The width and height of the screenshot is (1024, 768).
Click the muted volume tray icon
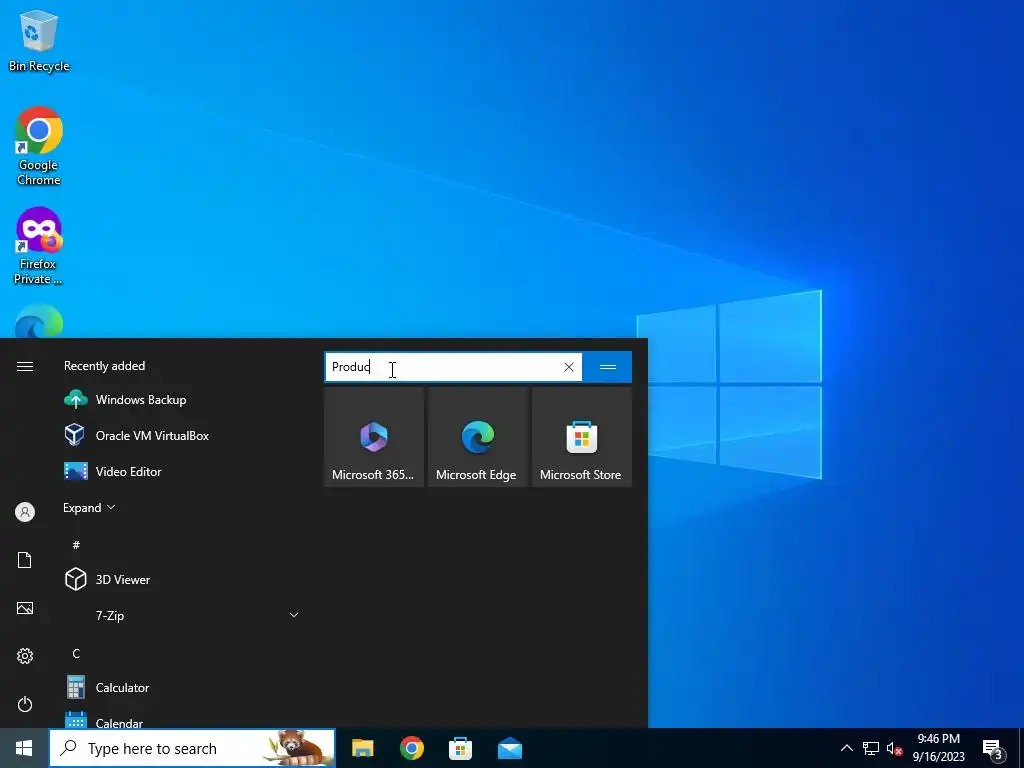coord(894,748)
